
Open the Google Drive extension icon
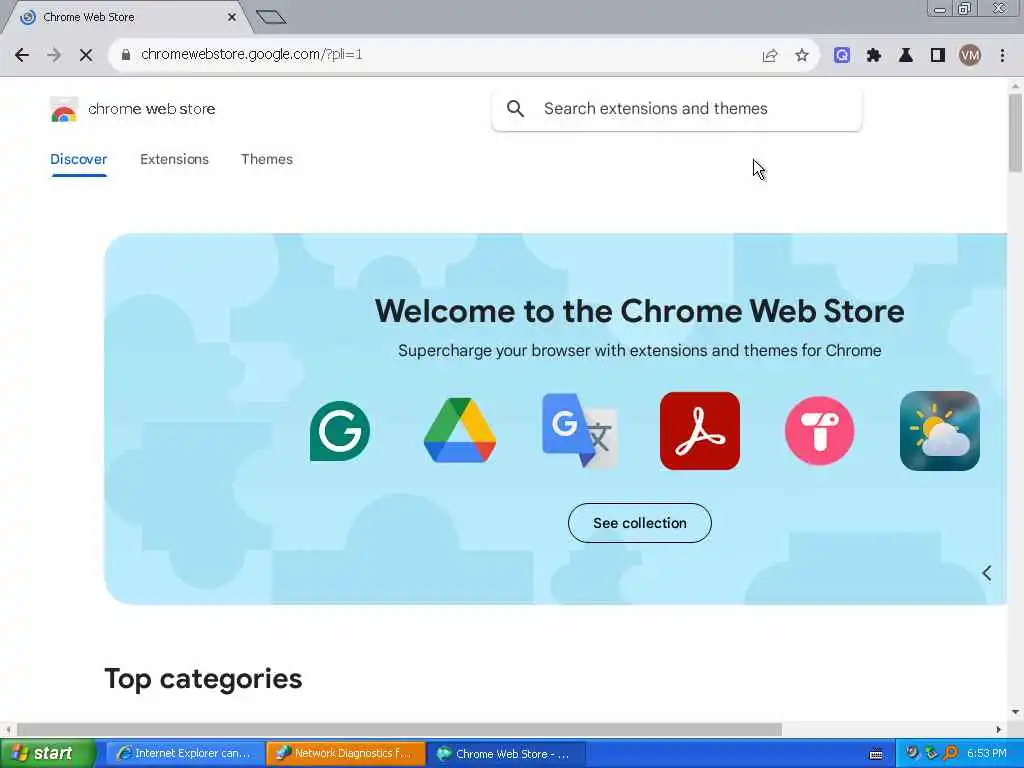click(x=460, y=430)
